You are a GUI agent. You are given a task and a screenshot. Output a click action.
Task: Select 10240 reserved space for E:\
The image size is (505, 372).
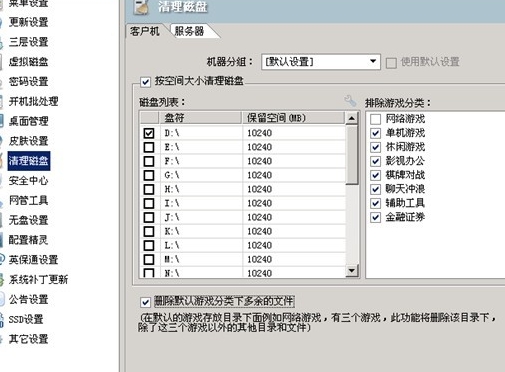260,147
